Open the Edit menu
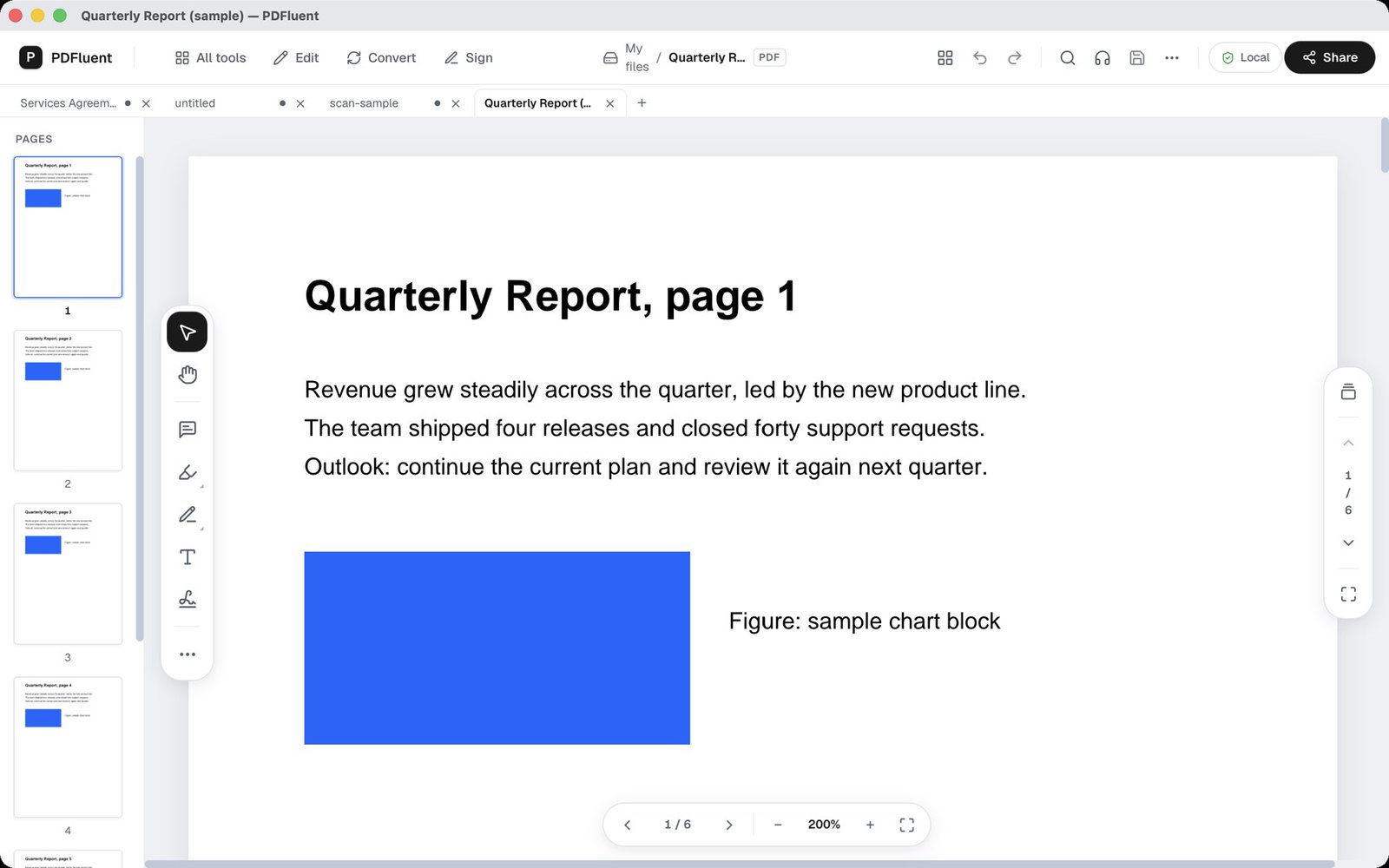 tap(296, 57)
